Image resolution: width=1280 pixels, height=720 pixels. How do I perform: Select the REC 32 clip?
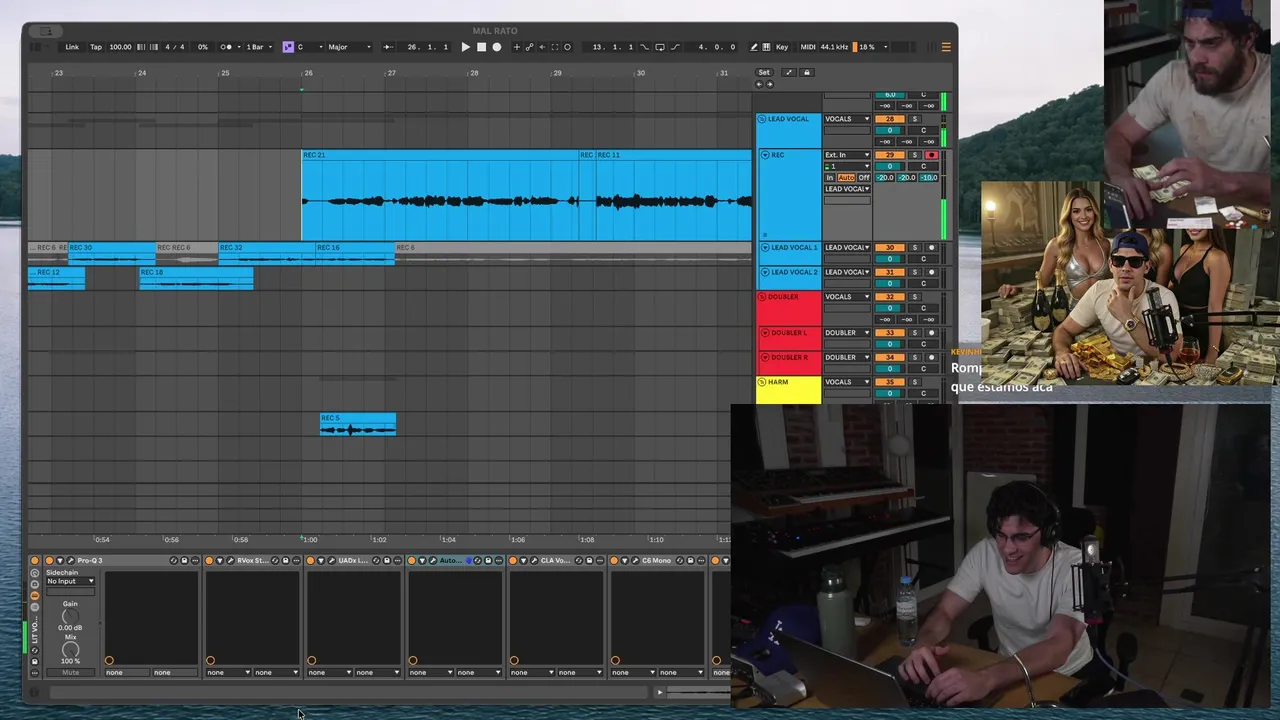coord(267,254)
